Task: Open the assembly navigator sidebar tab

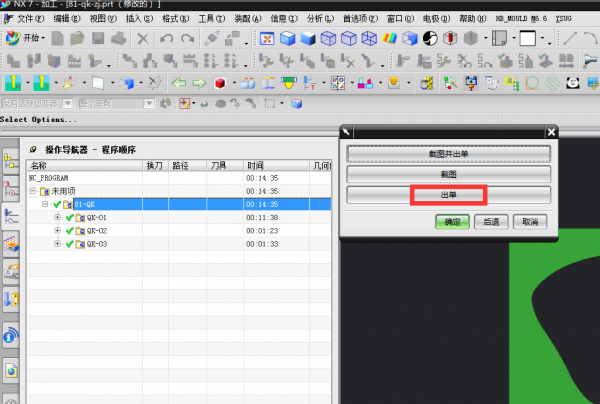Action: pyautogui.click(x=11, y=161)
